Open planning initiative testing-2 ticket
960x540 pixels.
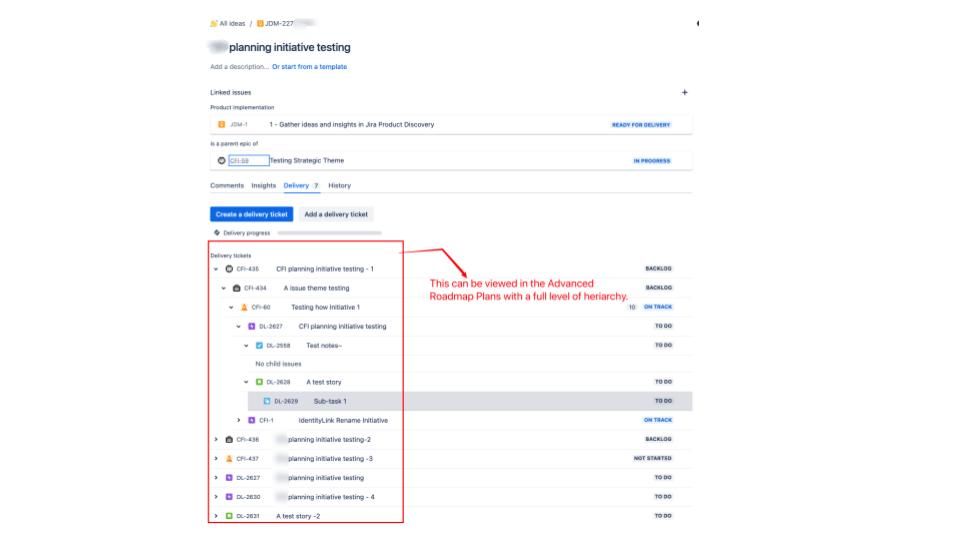[329, 440]
